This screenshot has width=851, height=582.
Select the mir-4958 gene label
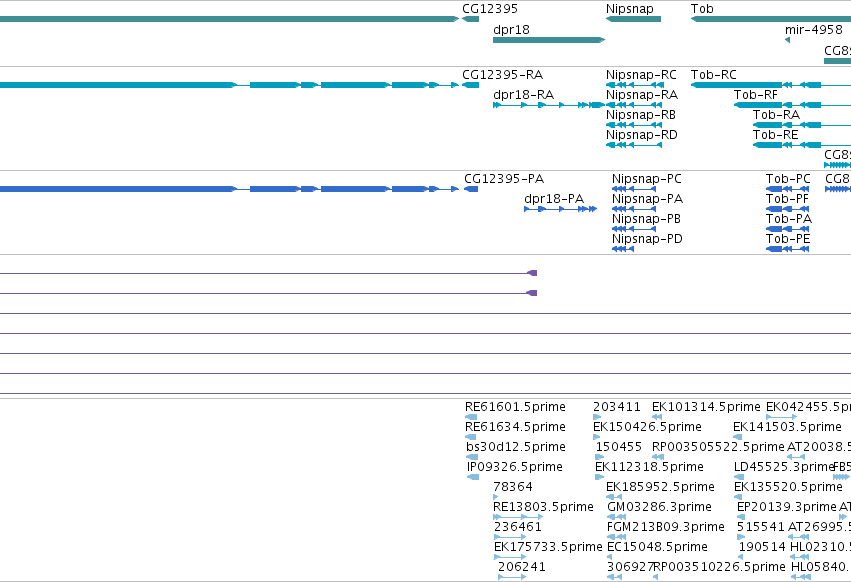pyautogui.click(x=813, y=29)
